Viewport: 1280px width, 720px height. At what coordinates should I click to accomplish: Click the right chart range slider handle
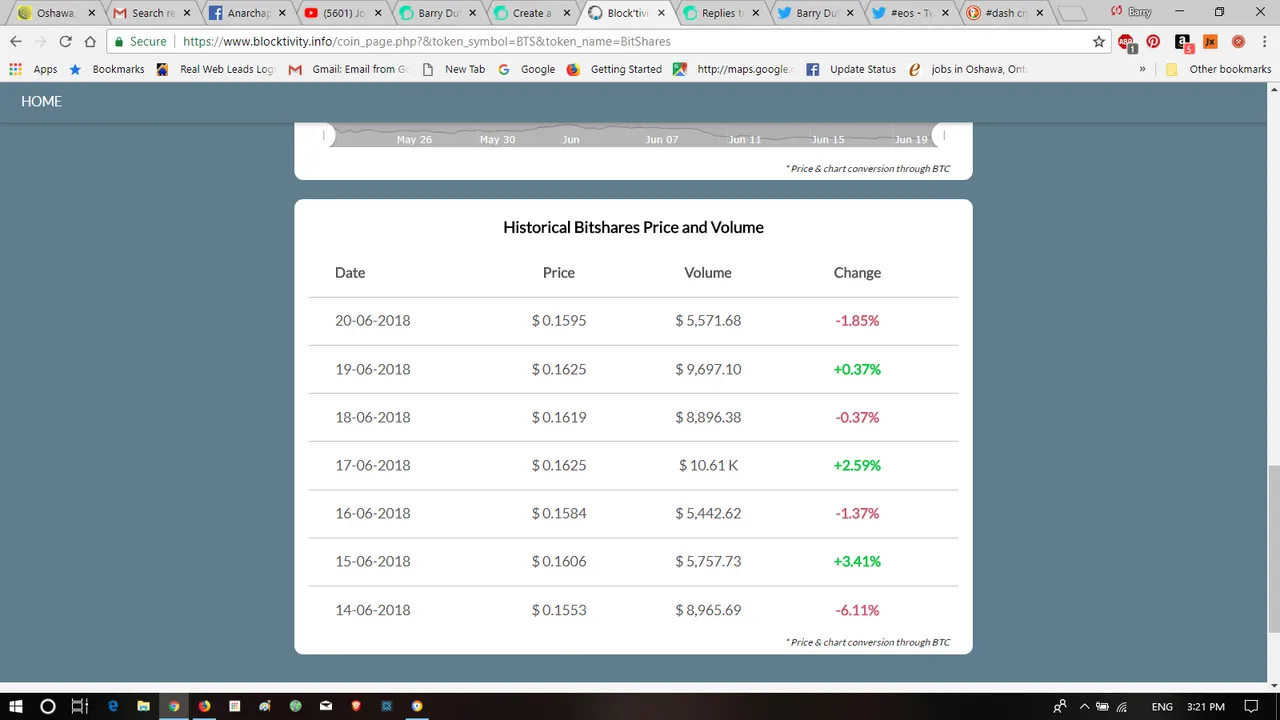(x=942, y=135)
